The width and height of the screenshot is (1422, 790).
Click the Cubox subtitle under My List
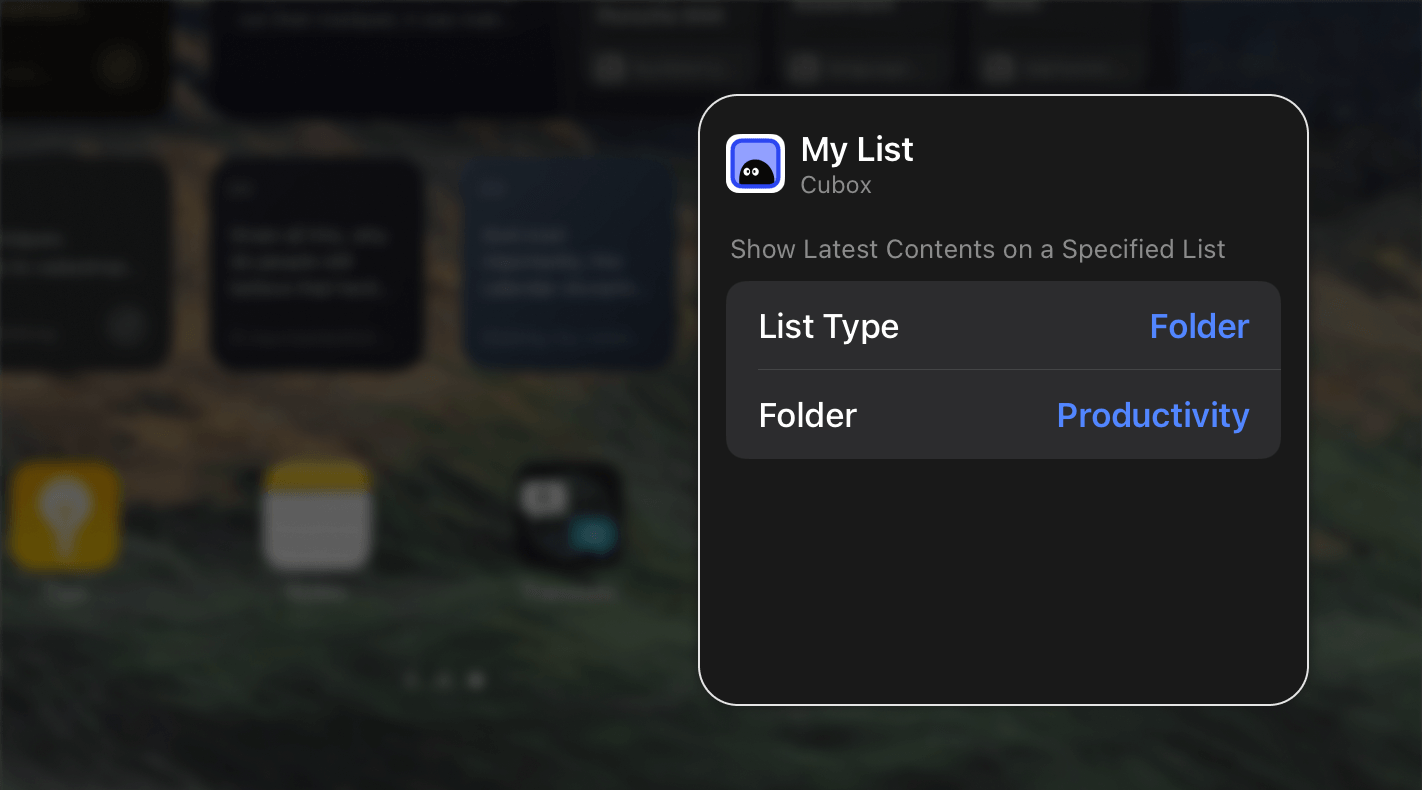[x=836, y=185]
